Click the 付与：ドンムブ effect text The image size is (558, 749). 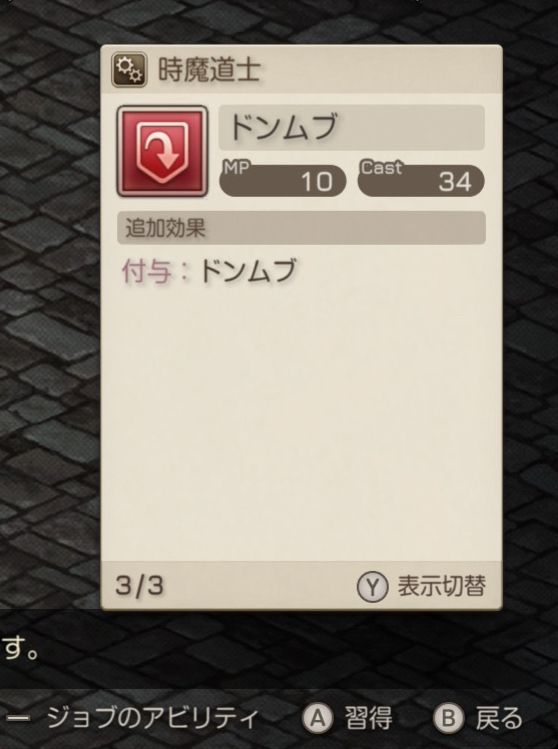click(x=209, y=271)
